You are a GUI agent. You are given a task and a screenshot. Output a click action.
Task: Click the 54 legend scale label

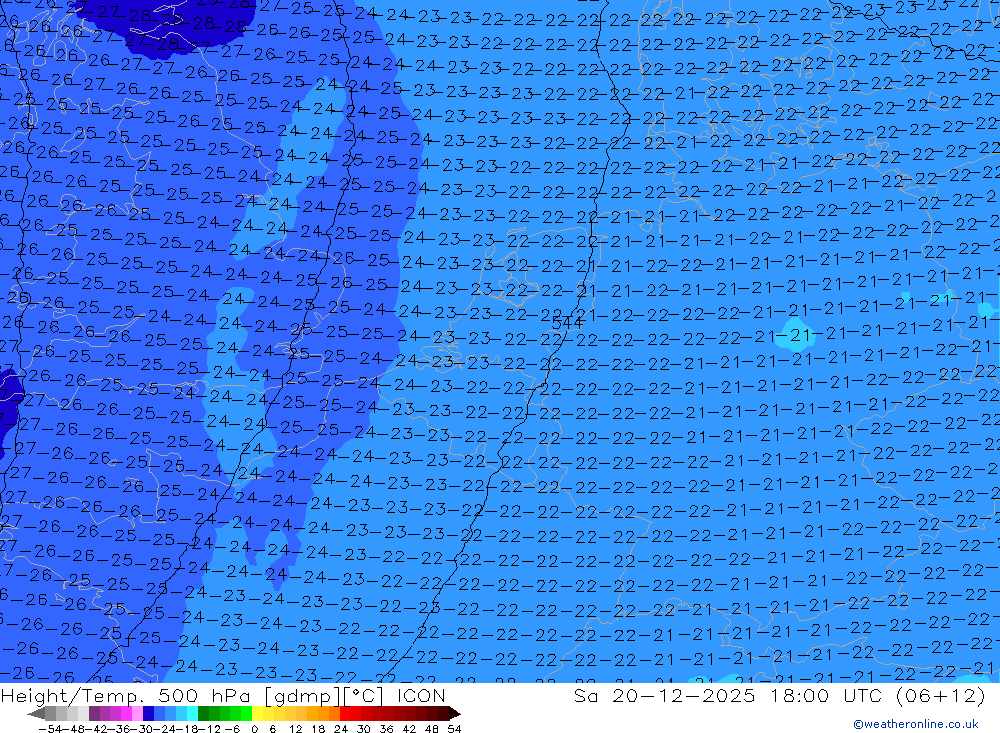[454, 729]
